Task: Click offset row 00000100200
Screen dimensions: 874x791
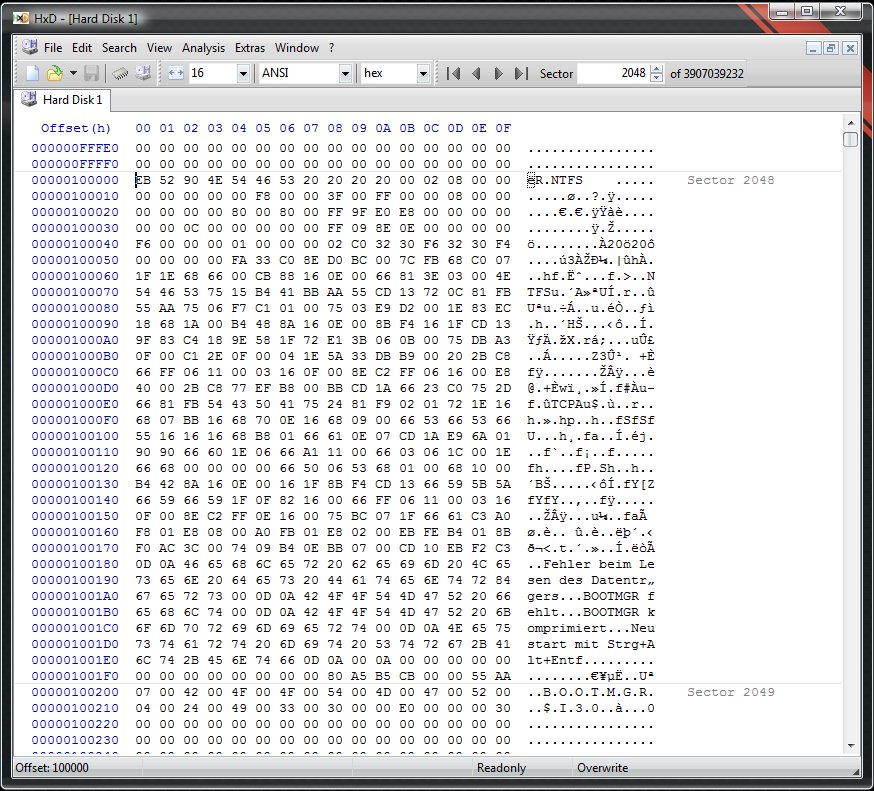Action: tap(75, 692)
